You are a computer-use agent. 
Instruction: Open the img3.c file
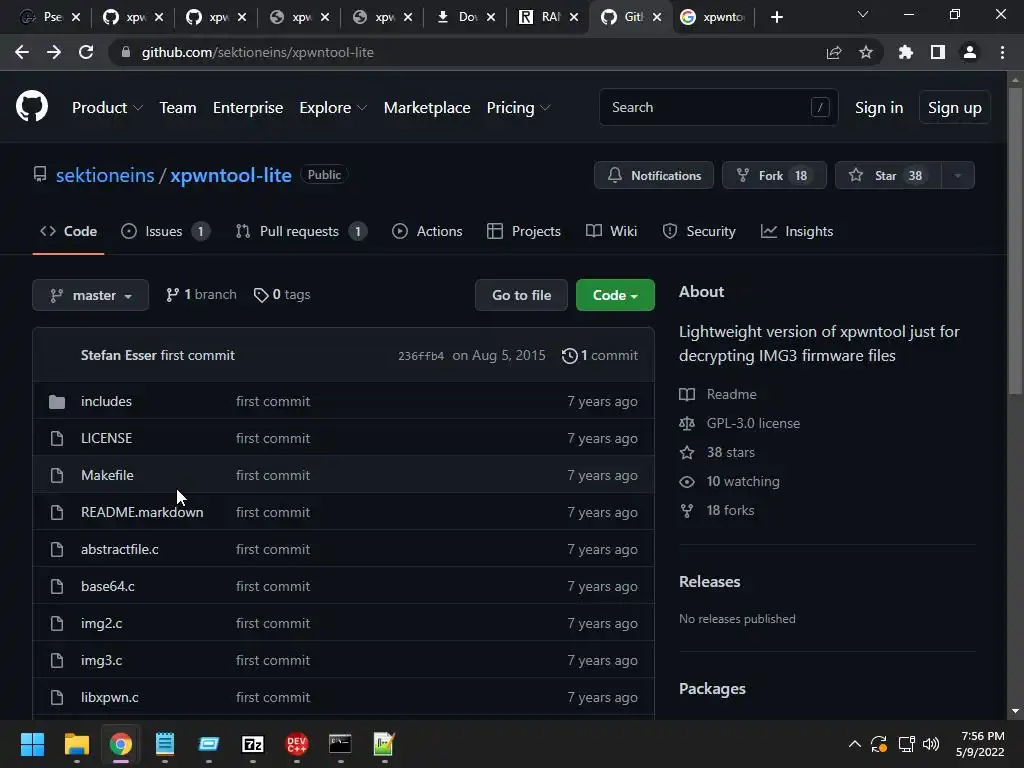pyautogui.click(x=101, y=660)
